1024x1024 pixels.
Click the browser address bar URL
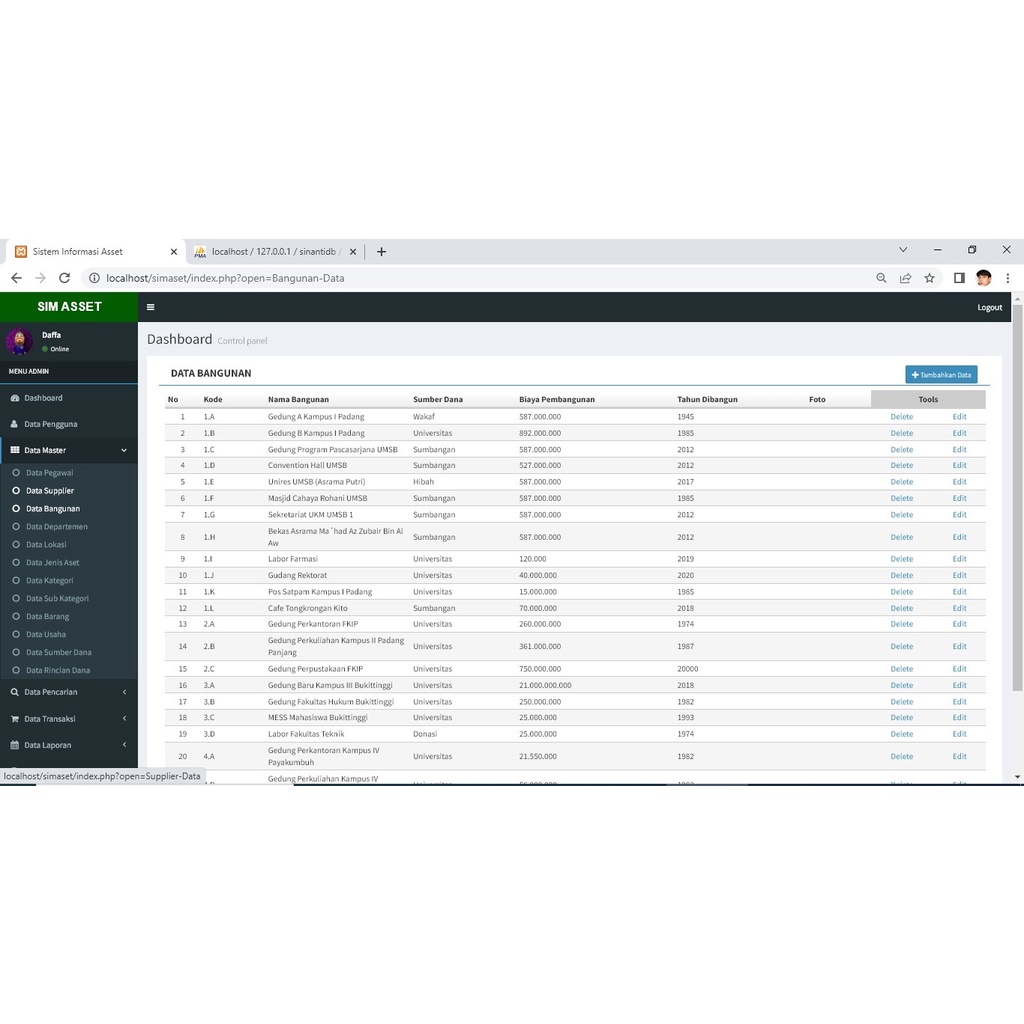click(x=225, y=278)
